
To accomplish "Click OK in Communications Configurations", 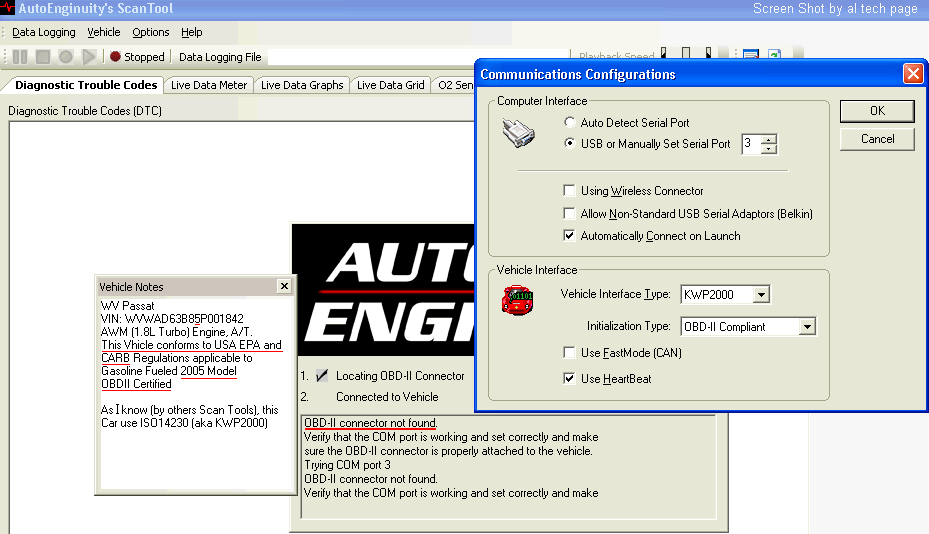I will coord(876,110).
